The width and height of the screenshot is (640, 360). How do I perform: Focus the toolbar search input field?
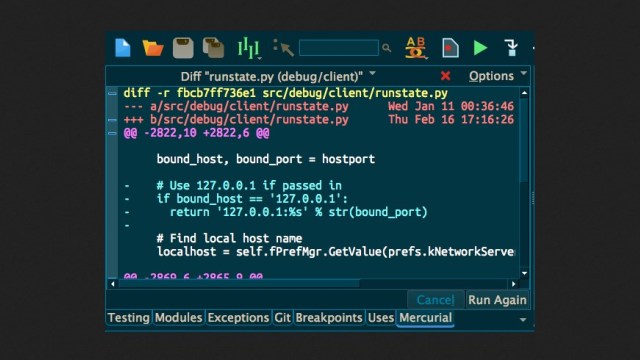[x=339, y=48]
